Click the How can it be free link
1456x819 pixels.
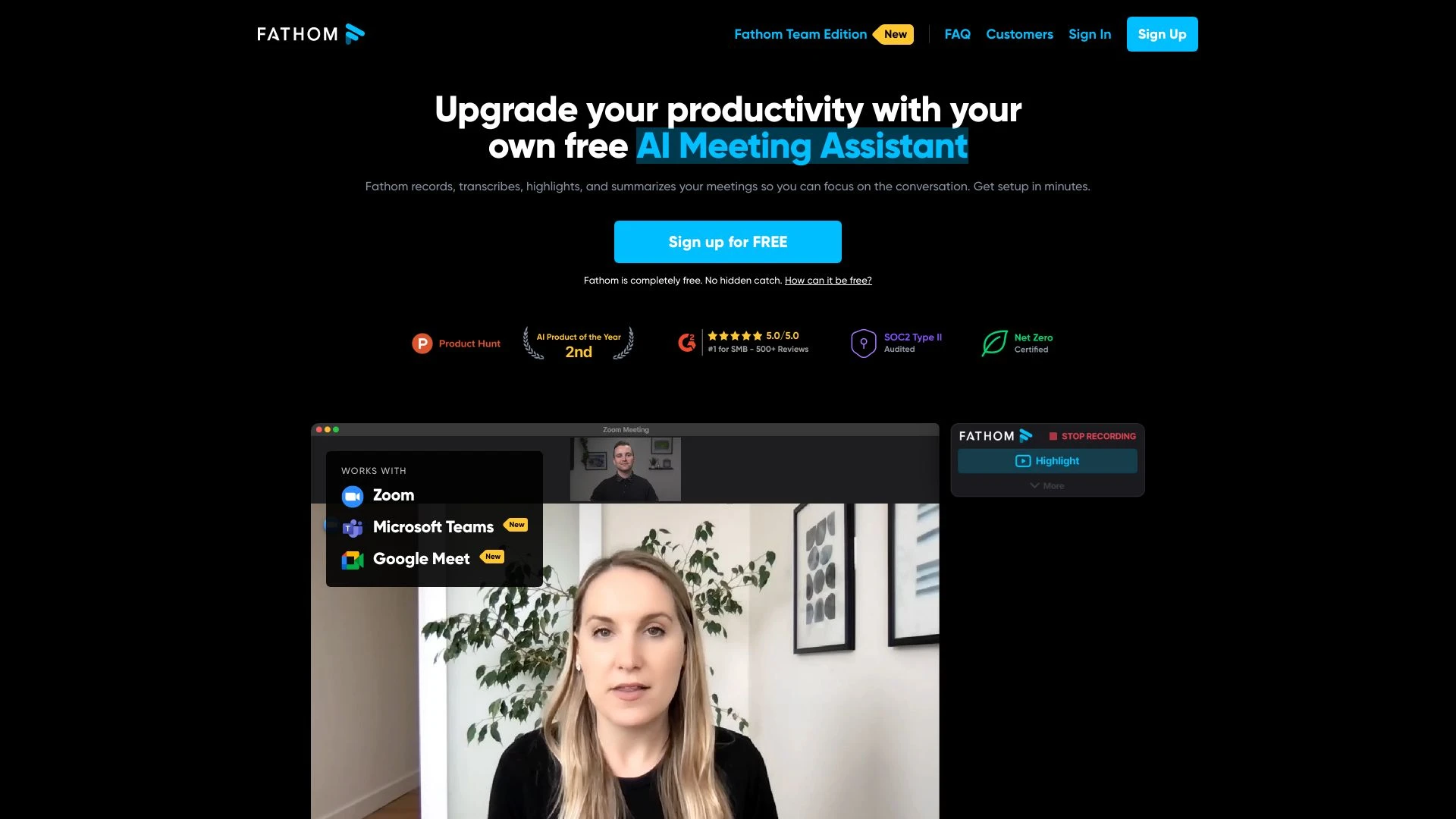pos(827,280)
